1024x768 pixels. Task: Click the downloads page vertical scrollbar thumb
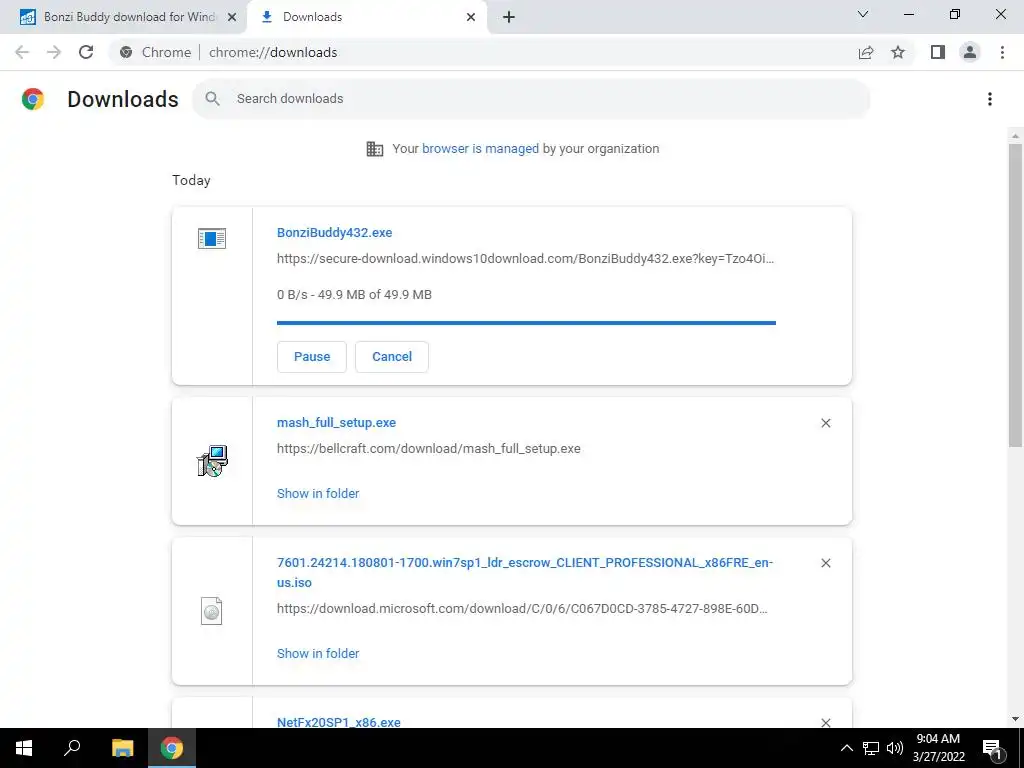[x=1015, y=295]
